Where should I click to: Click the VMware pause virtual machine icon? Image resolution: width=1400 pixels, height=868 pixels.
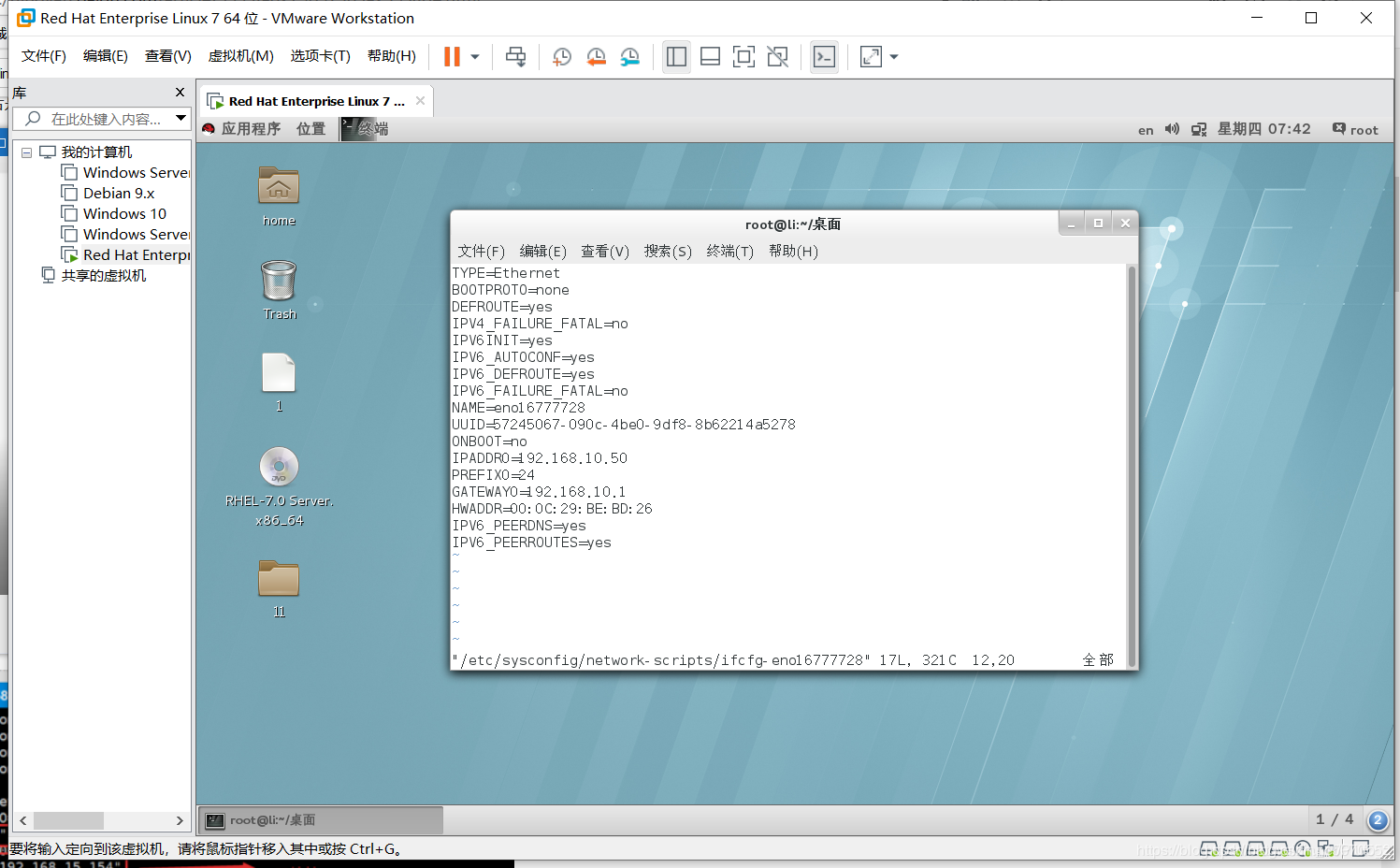(x=452, y=56)
